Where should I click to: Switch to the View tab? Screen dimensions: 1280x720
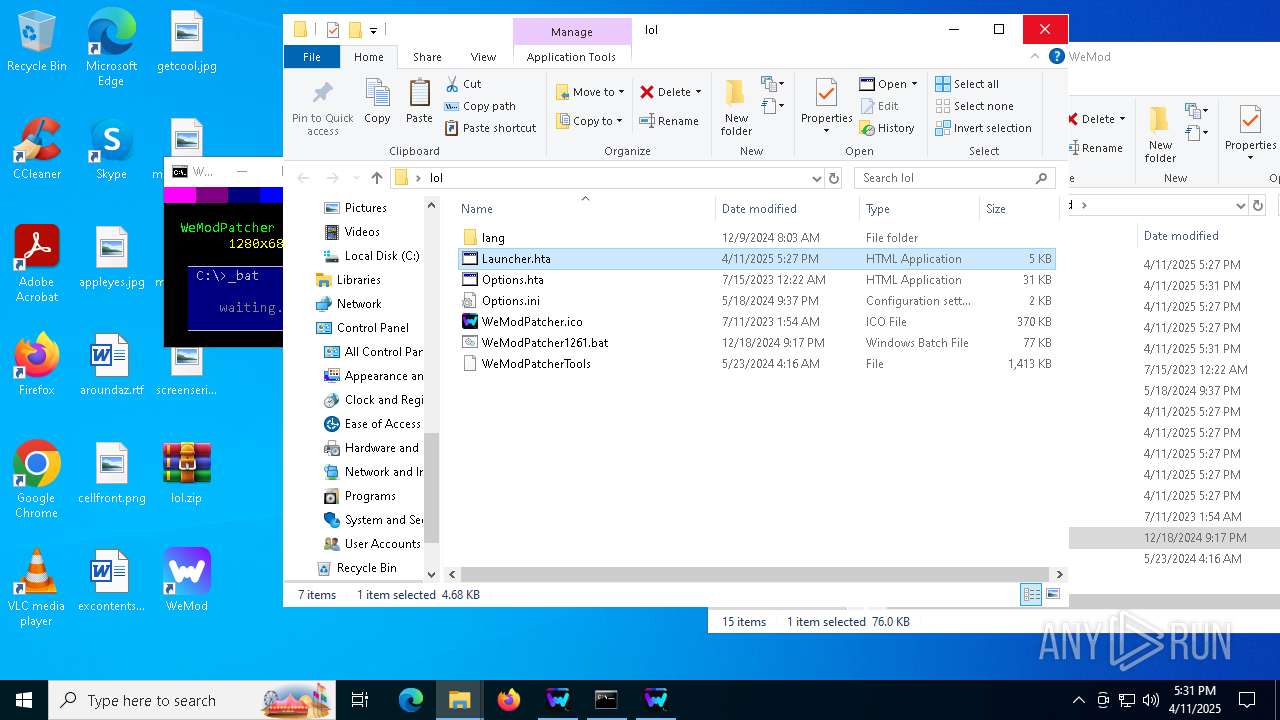coord(483,57)
